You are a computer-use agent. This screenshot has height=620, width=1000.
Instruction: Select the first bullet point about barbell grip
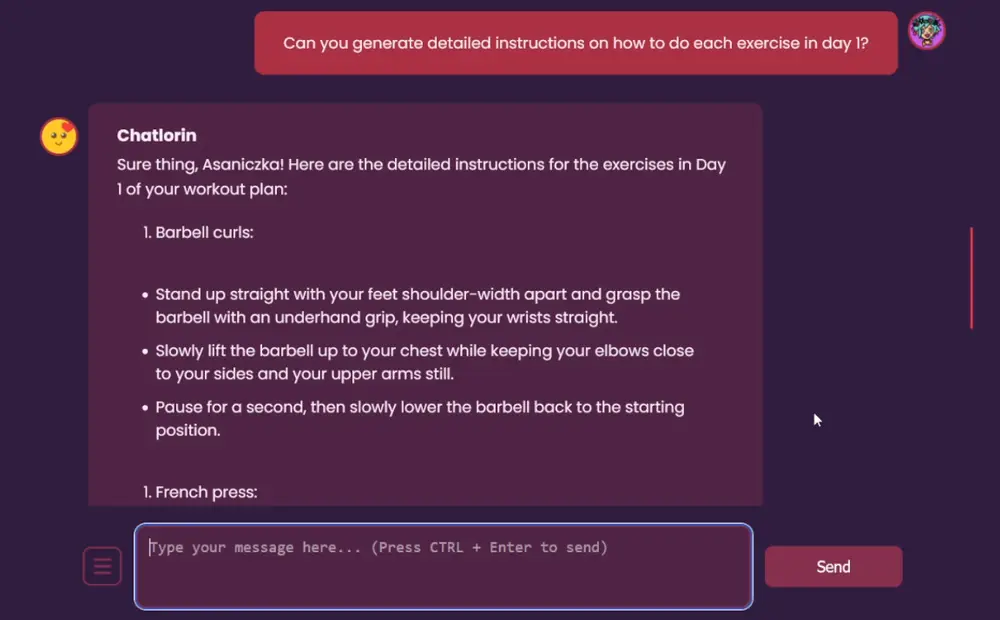(x=418, y=305)
